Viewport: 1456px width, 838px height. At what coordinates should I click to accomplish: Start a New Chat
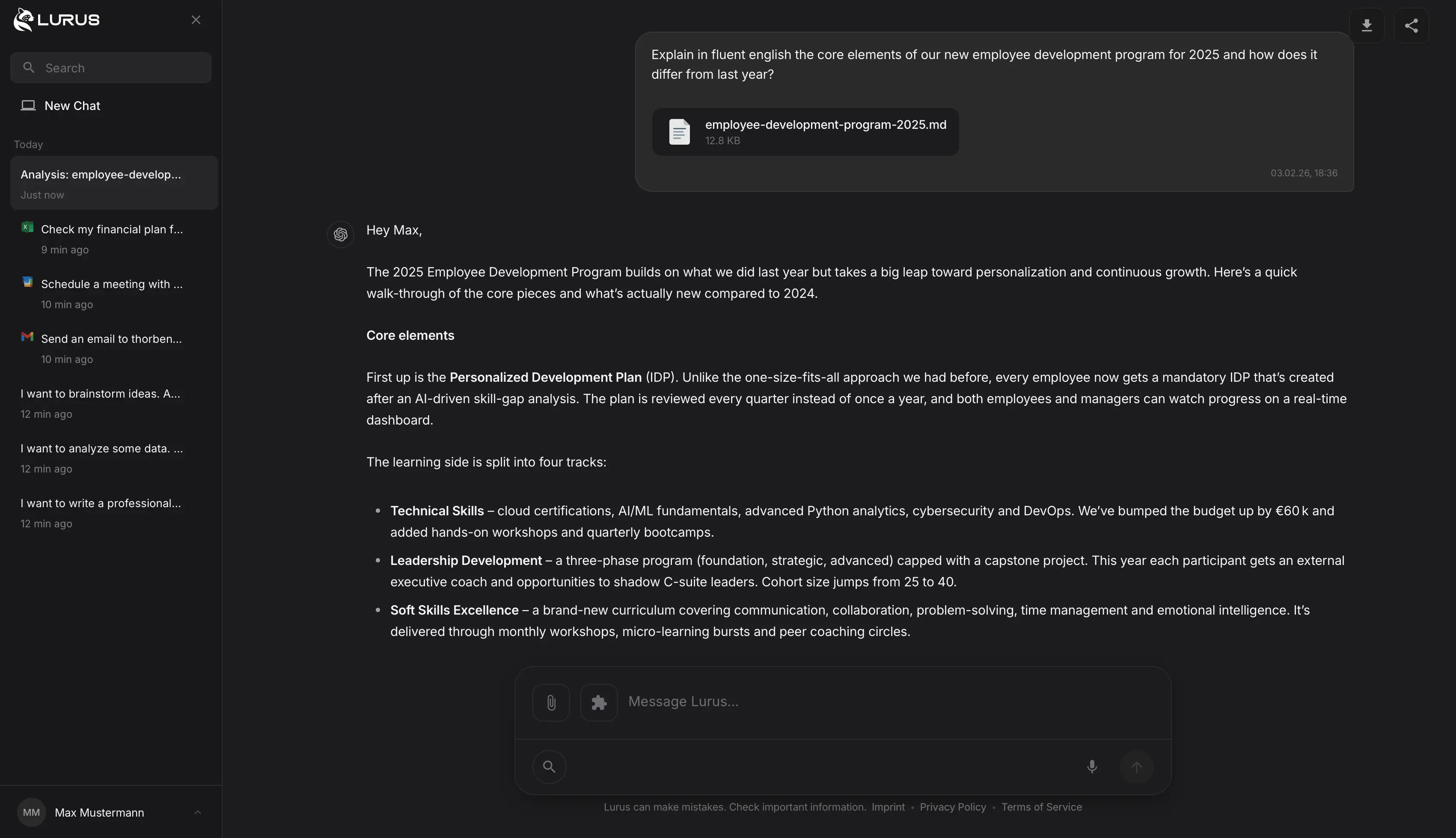click(x=72, y=106)
